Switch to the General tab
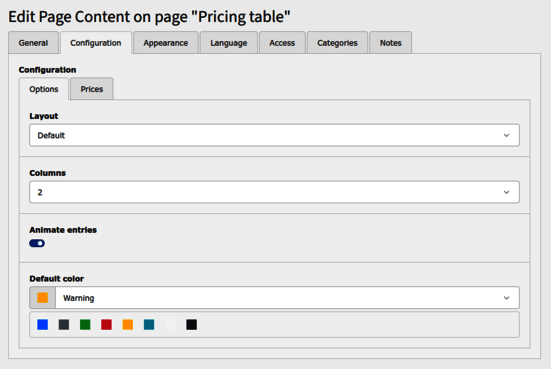Viewport: 551px width, 369px height. pos(33,43)
